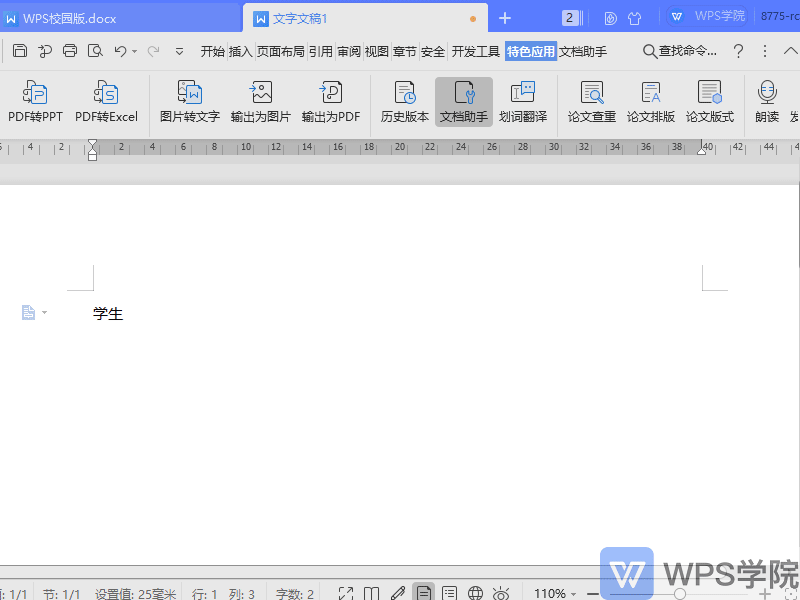Viewport: 800px width, 600px height.
Task: Click the export to PDF quick icon
Action: coord(45,51)
